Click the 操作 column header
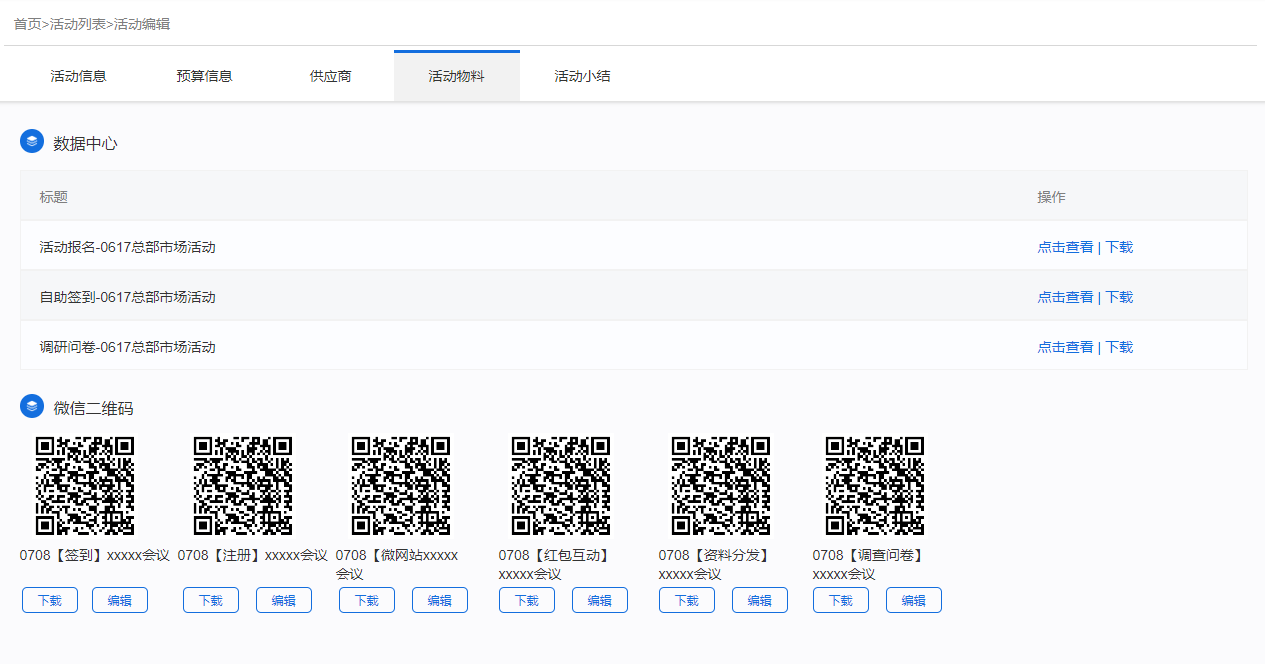 1051,197
